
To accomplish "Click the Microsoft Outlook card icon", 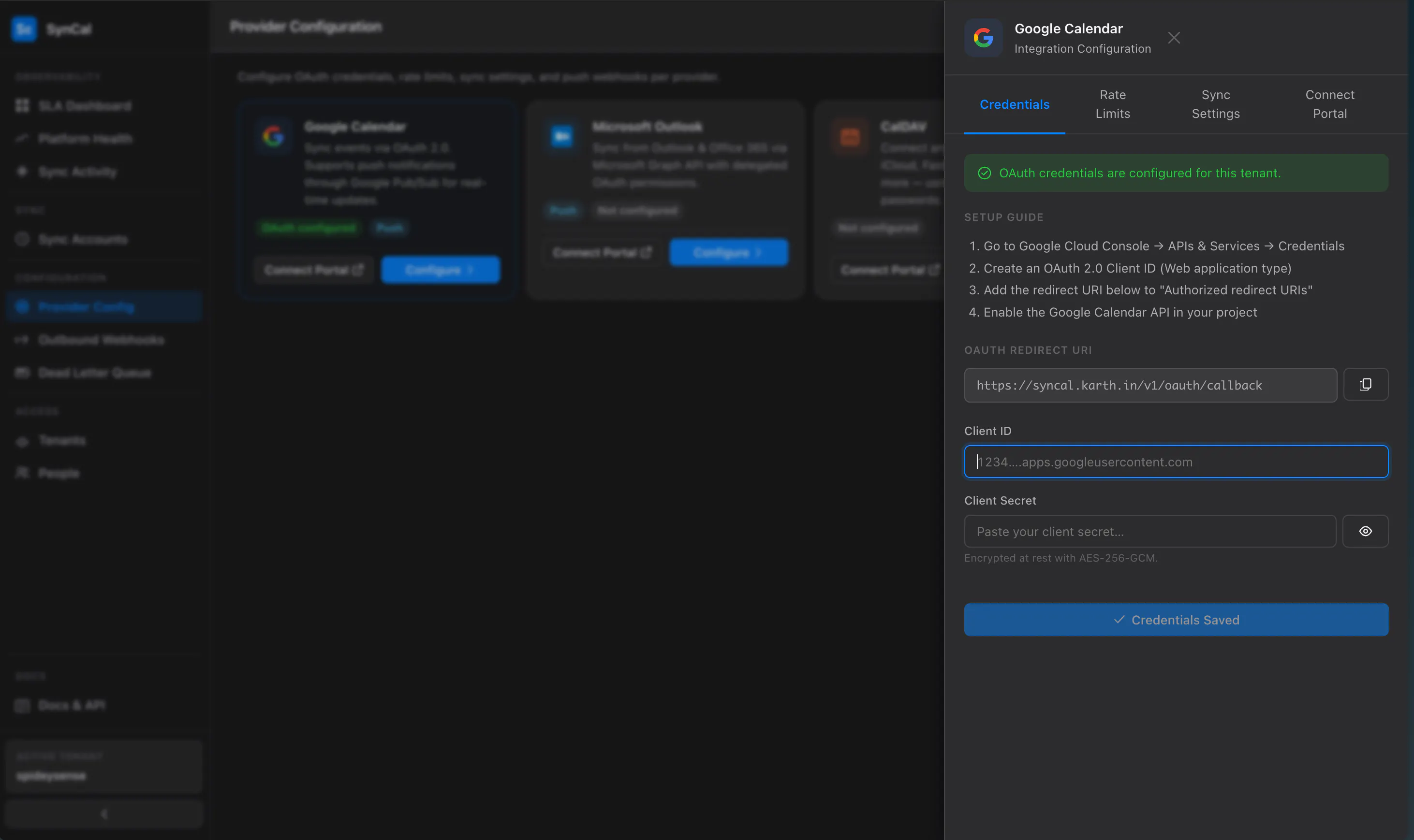I will point(562,136).
